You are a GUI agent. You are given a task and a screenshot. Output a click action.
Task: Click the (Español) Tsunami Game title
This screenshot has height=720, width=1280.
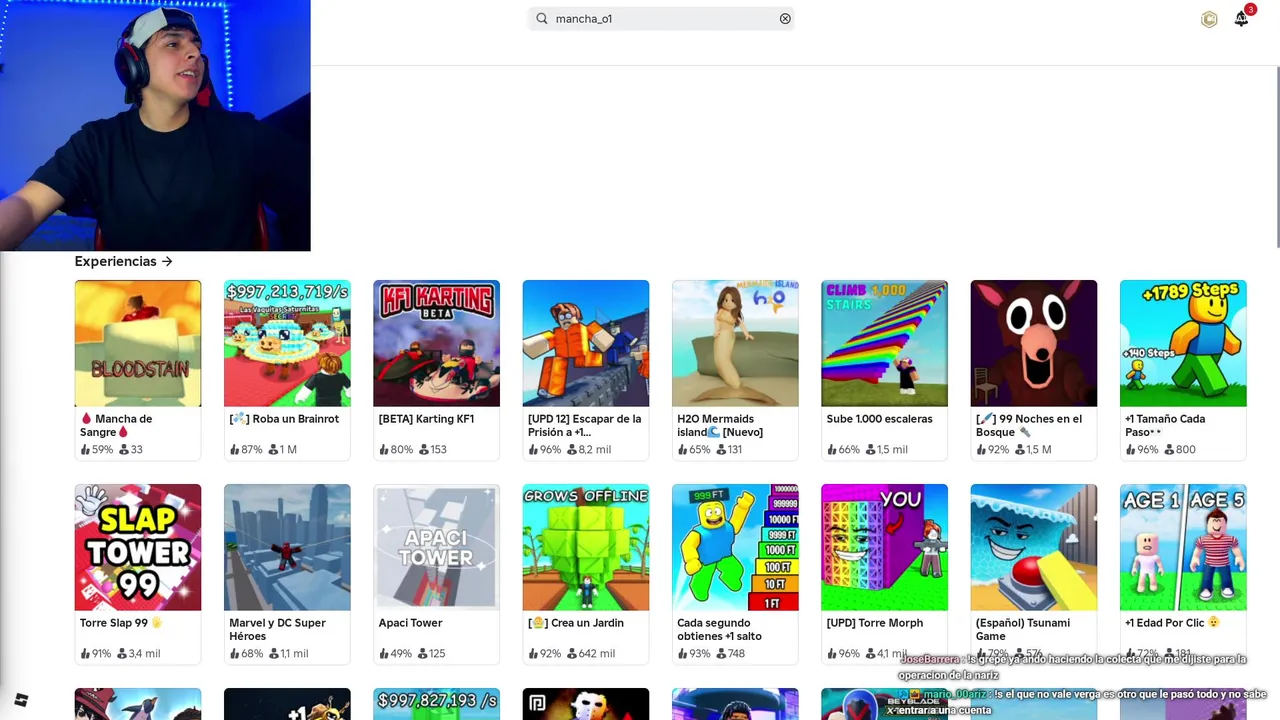pos(1023,629)
